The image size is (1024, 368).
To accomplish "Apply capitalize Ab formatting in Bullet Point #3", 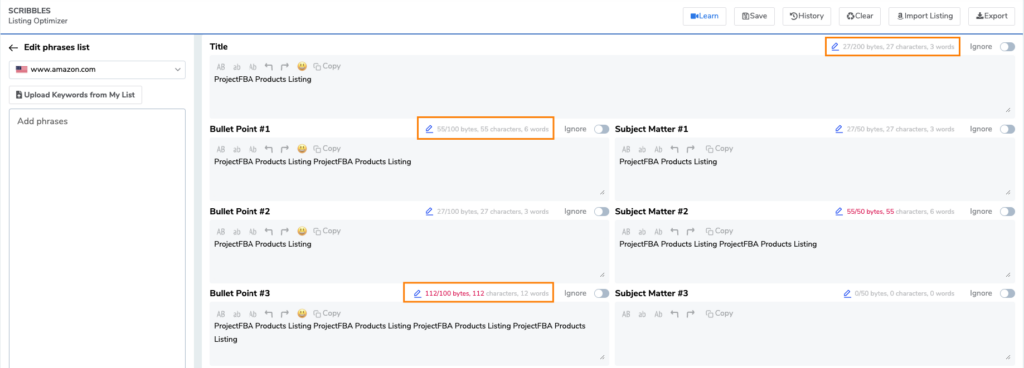I will click(253, 314).
